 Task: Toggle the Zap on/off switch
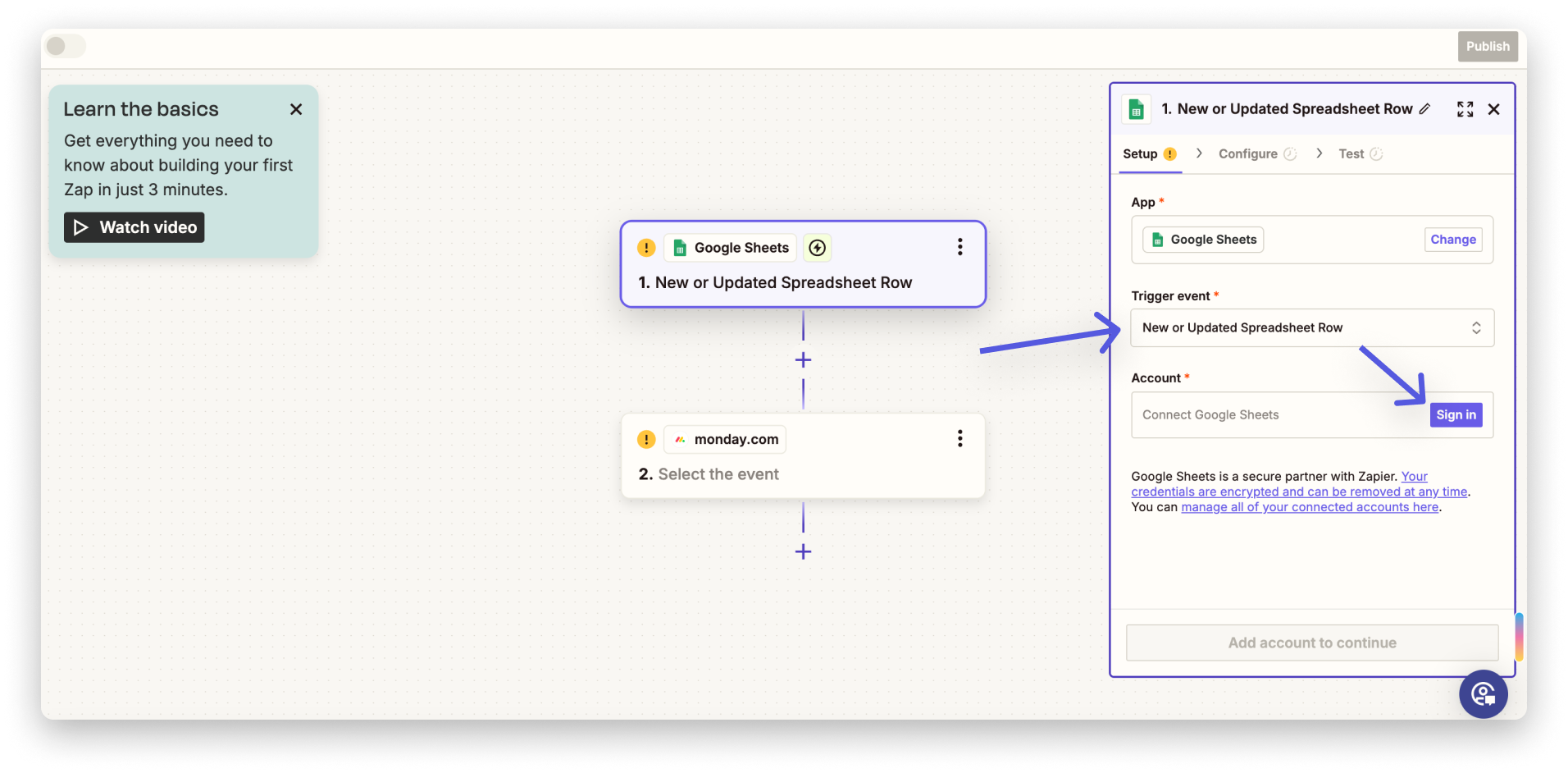pos(66,46)
